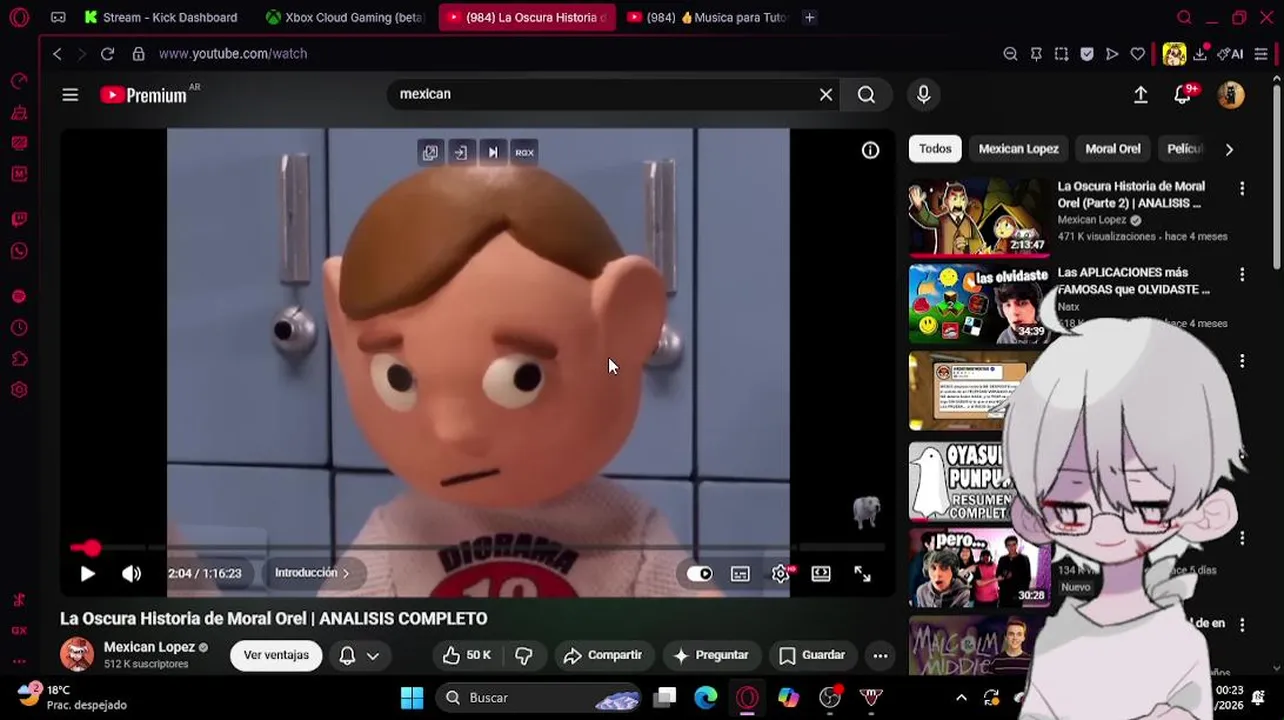Toggle the autoplay switch in player
Screen dimensions: 1284x720
699,573
